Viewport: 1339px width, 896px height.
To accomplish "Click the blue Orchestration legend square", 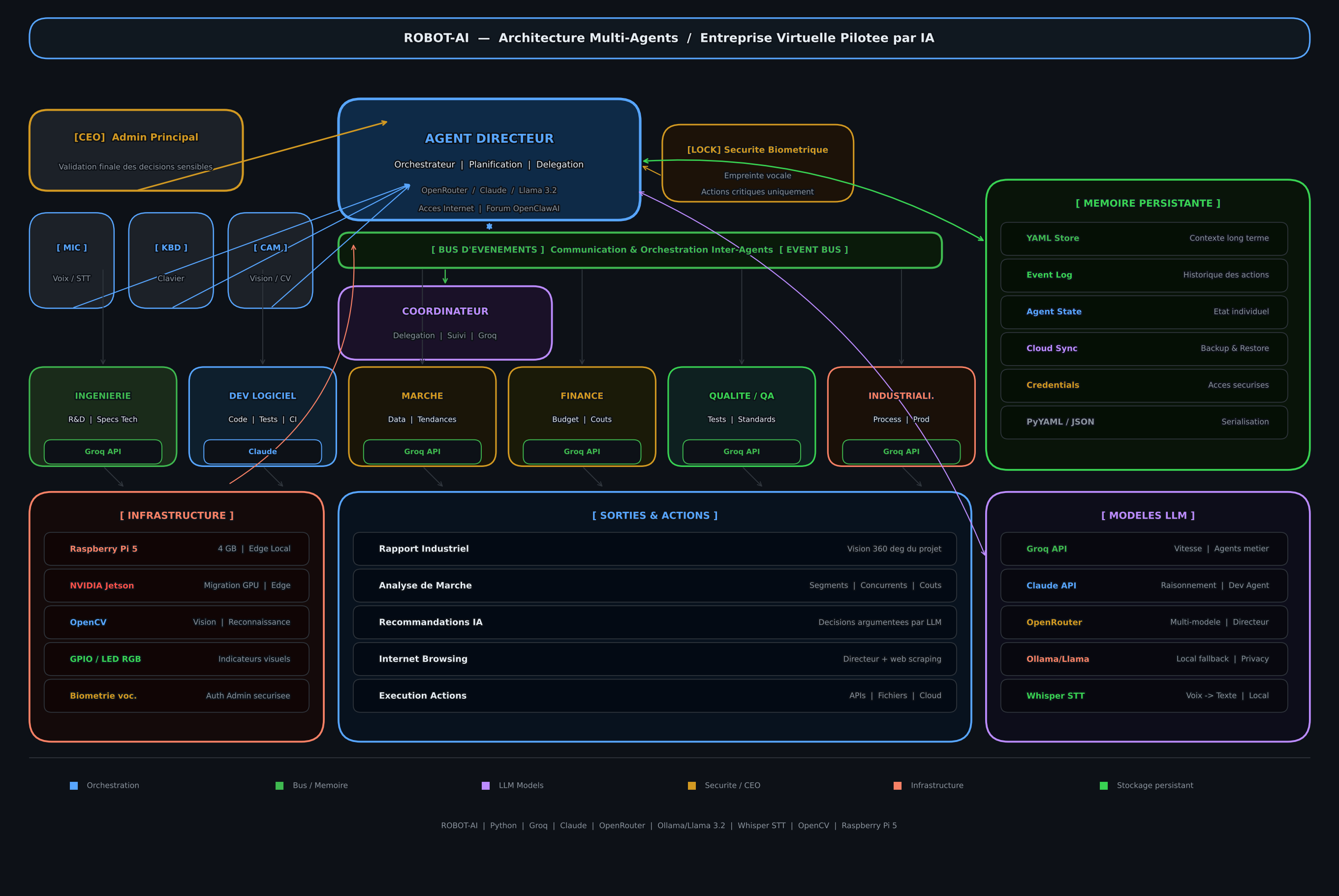I will click(x=74, y=786).
